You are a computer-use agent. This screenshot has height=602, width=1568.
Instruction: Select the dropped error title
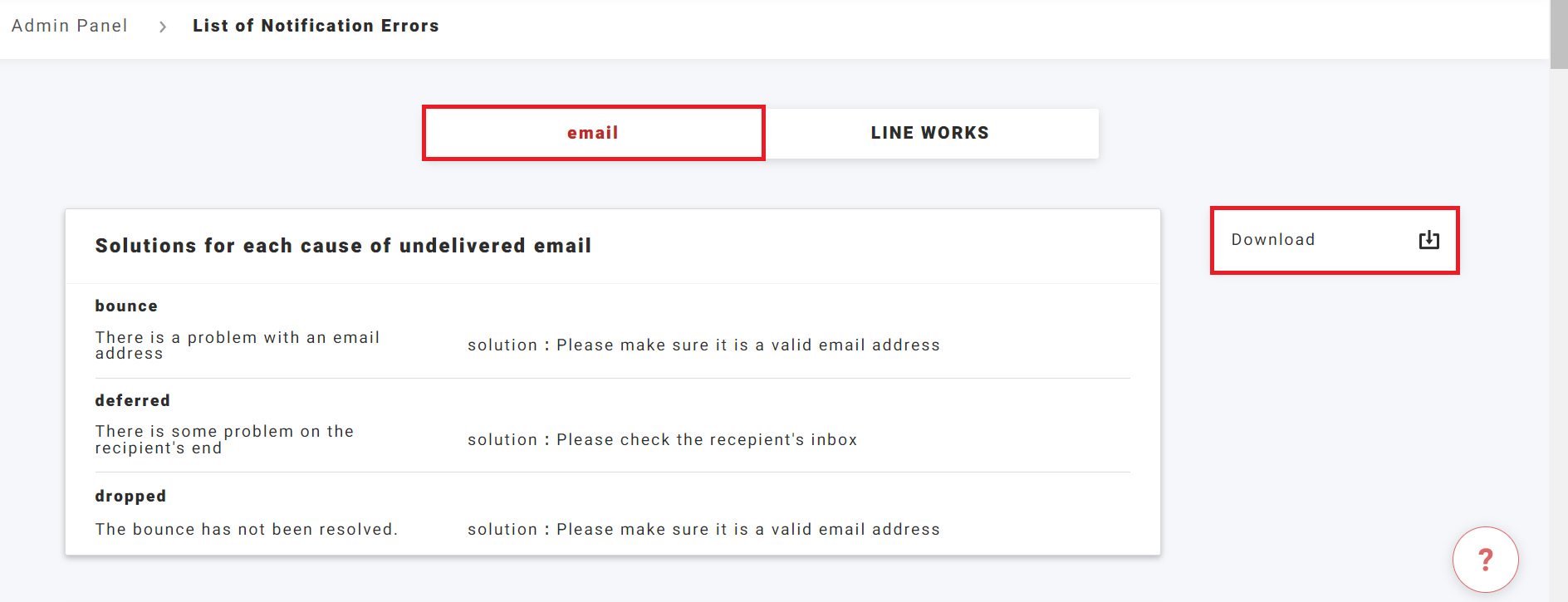coord(130,496)
